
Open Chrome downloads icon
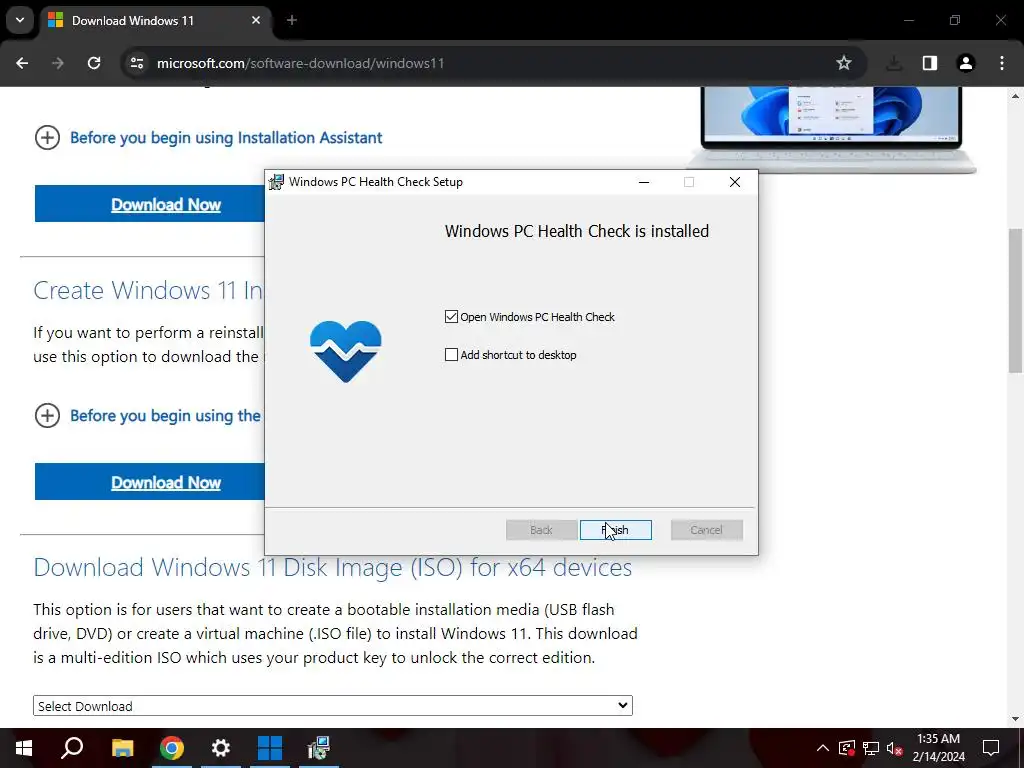tap(894, 63)
